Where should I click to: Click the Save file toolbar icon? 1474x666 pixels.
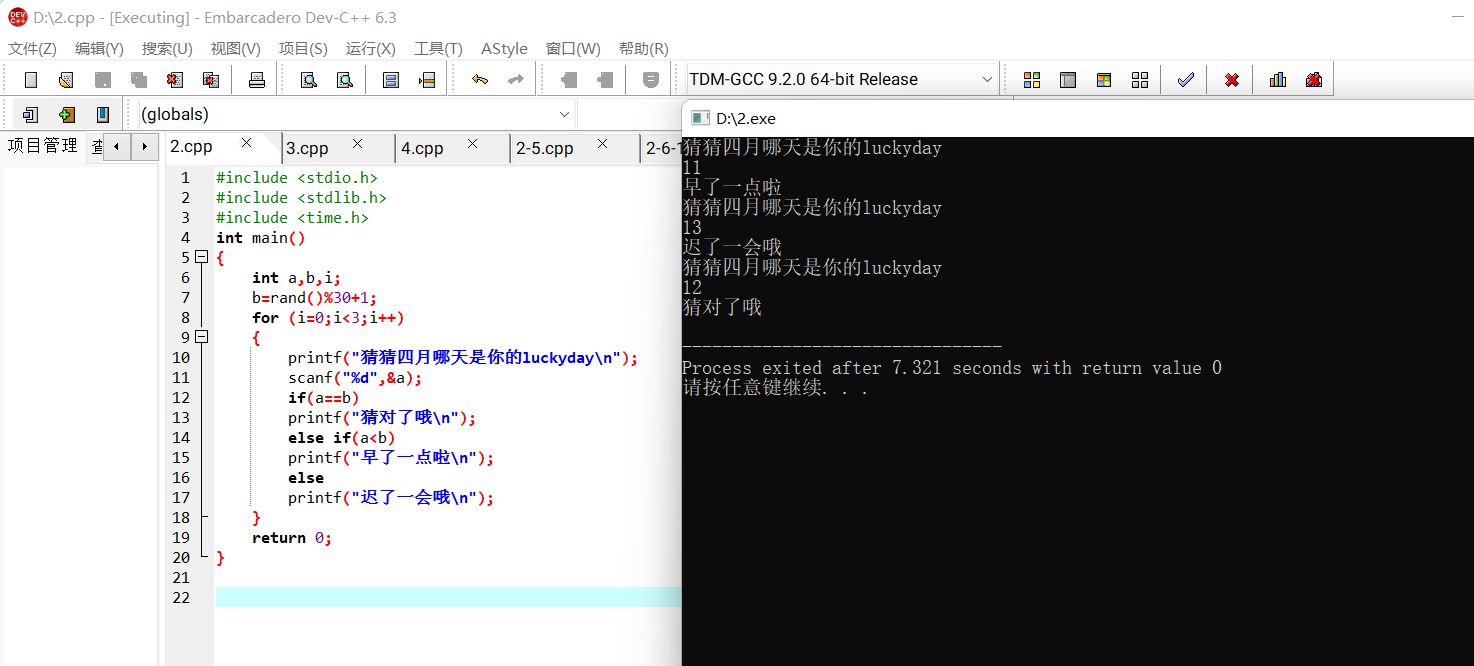coord(102,80)
